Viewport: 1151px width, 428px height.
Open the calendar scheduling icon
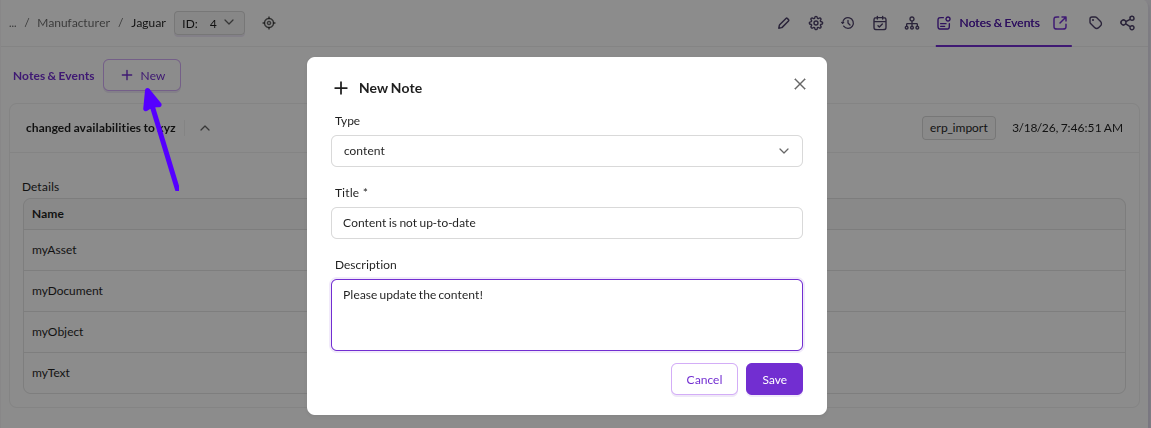[880, 23]
